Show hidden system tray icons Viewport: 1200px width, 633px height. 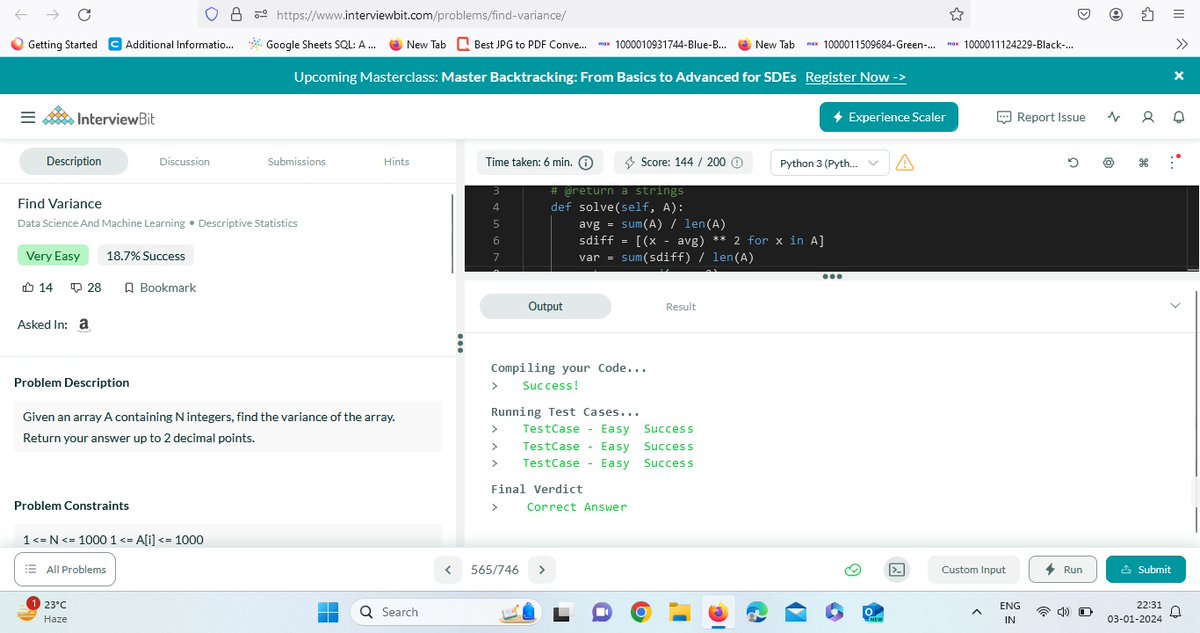[977, 611]
